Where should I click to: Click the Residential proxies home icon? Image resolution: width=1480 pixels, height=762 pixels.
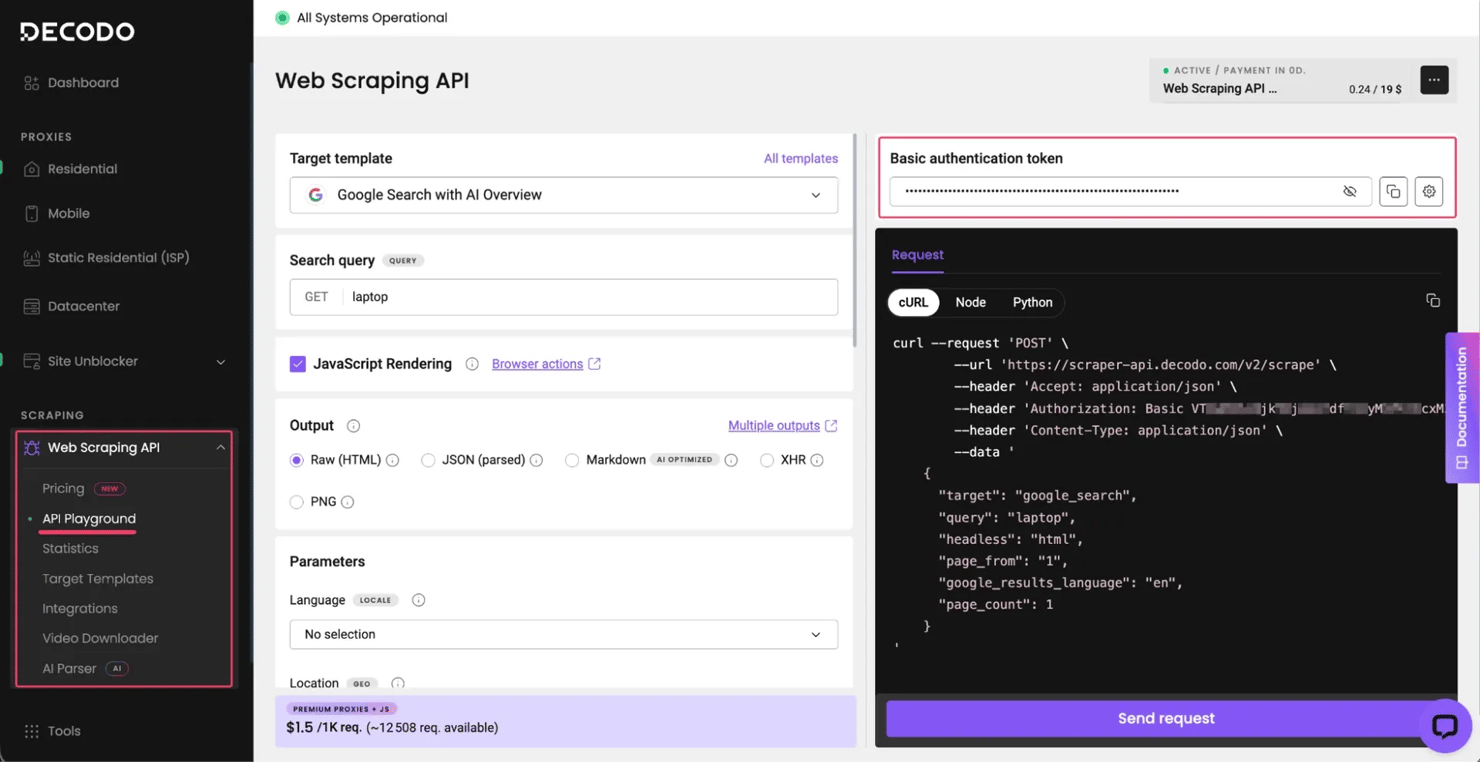point(31,169)
